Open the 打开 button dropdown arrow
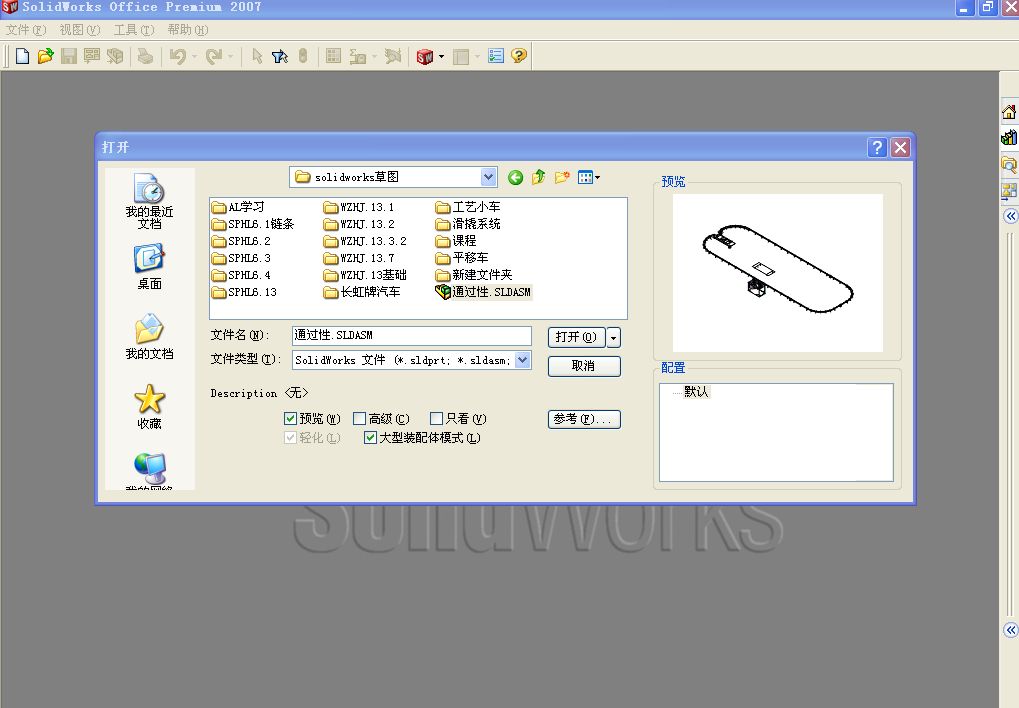Viewport: 1019px width, 708px height. (x=613, y=337)
